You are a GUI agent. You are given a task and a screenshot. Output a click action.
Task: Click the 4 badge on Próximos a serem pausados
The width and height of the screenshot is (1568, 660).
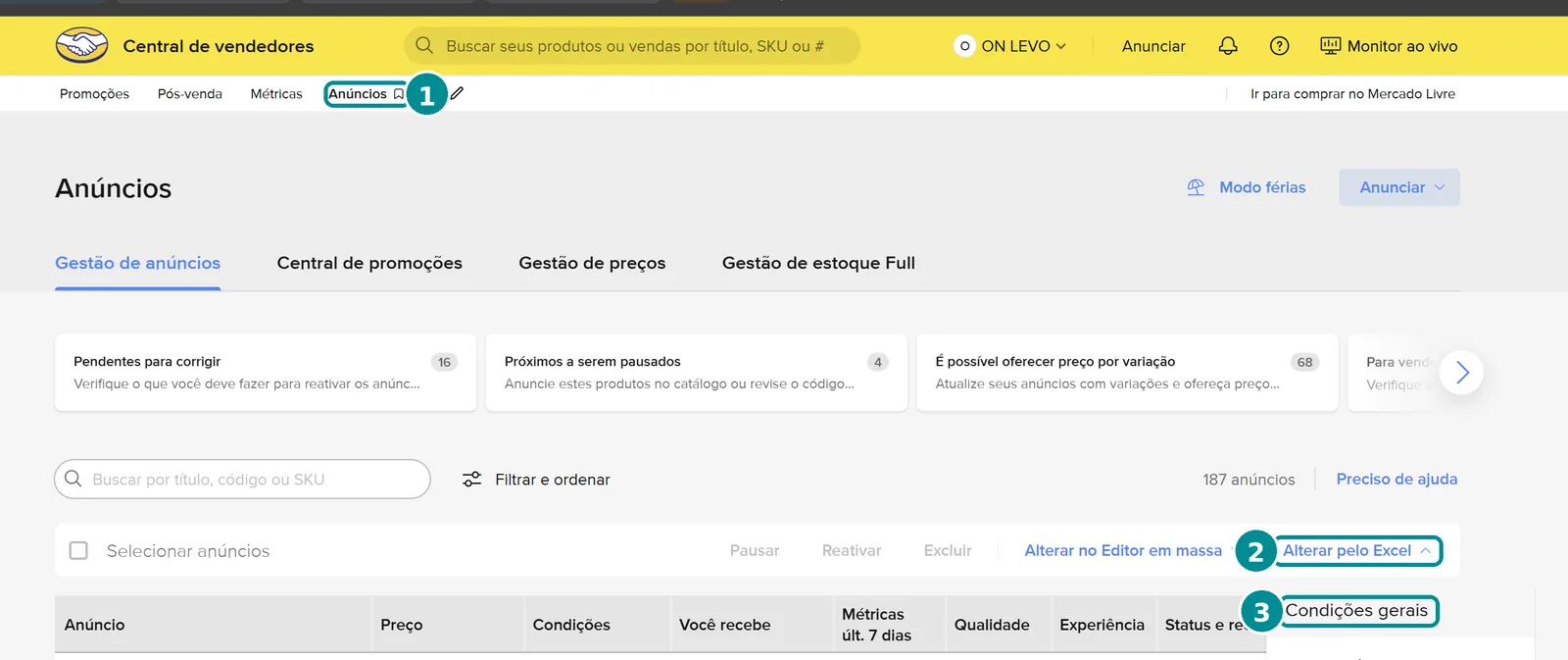(x=878, y=362)
